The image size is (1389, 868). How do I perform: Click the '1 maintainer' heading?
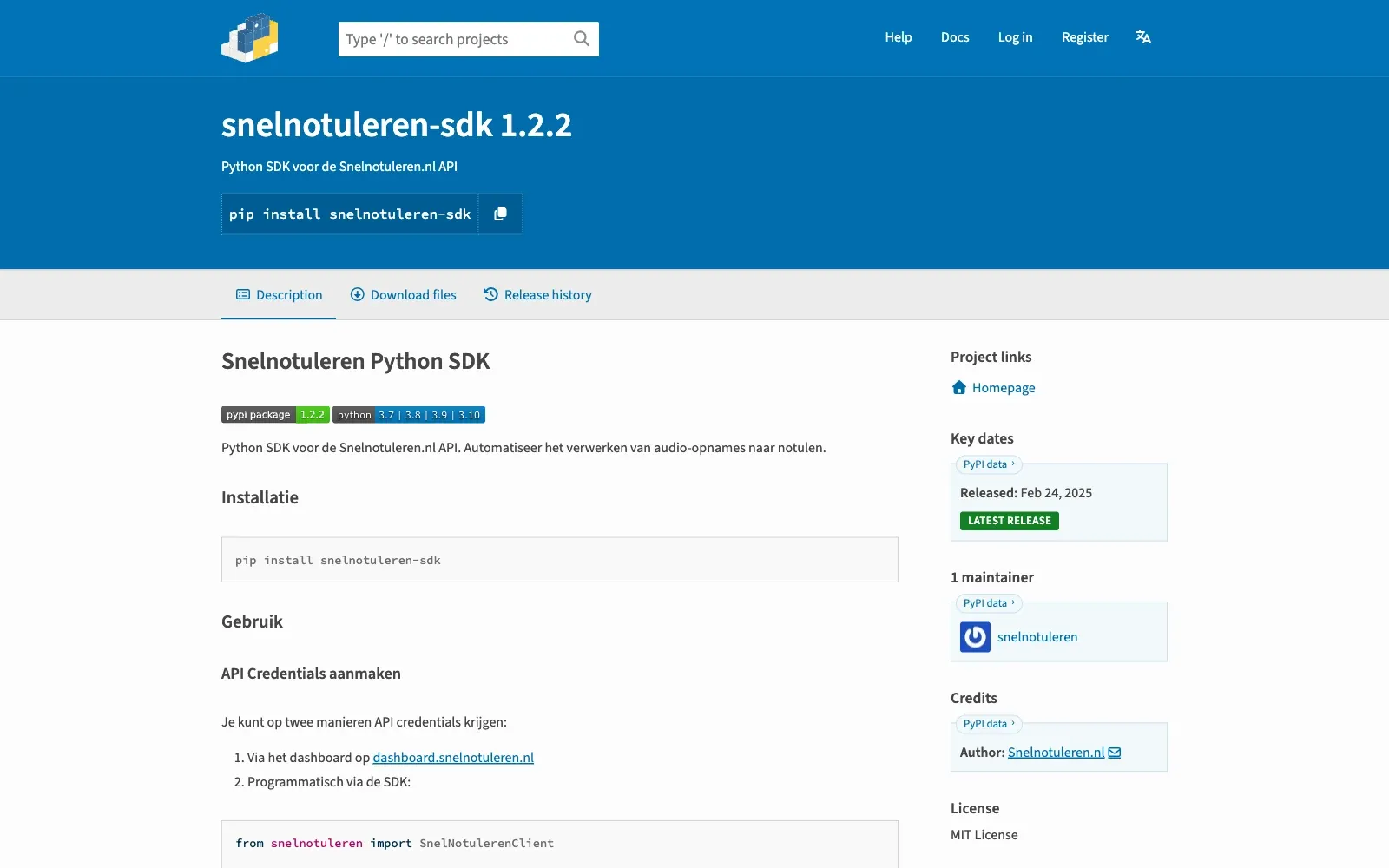pyautogui.click(x=992, y=577)
